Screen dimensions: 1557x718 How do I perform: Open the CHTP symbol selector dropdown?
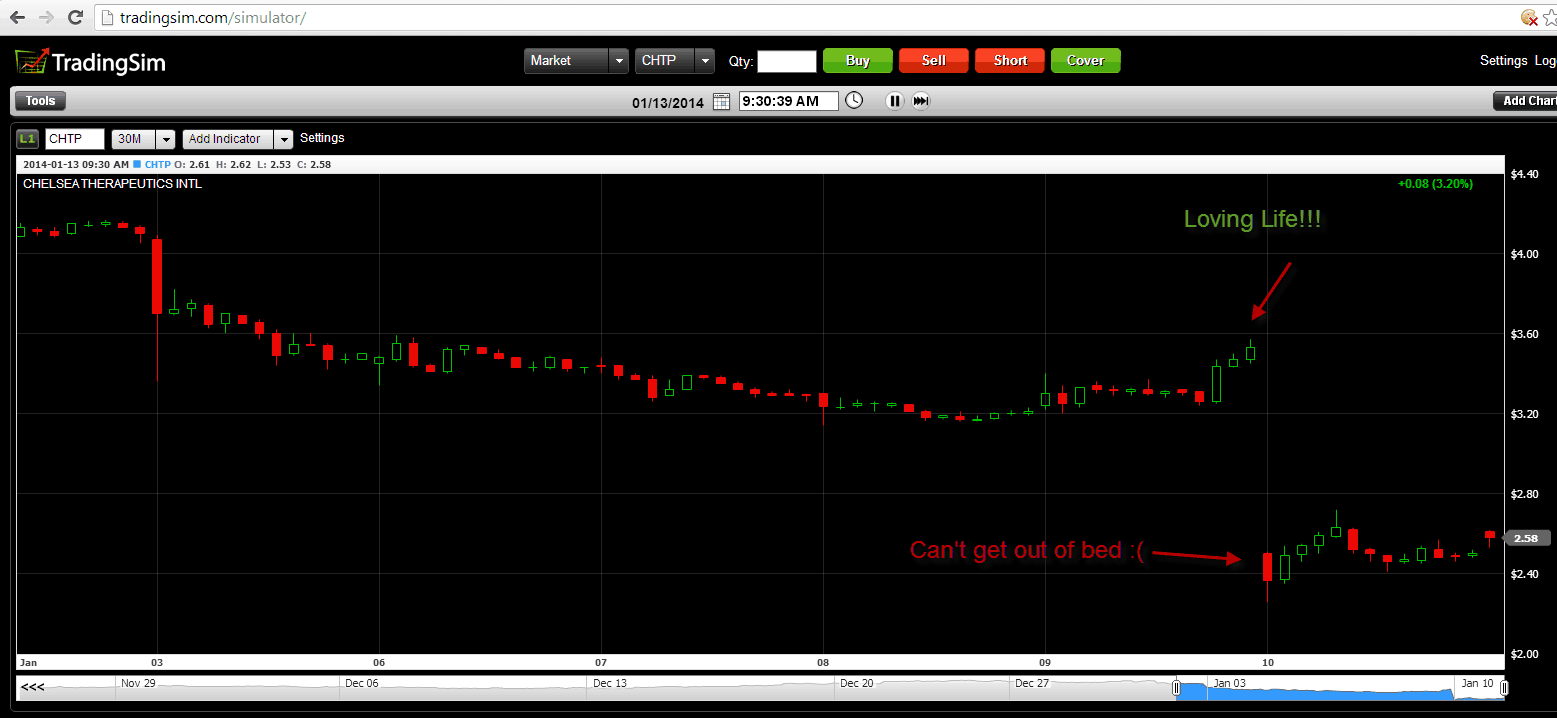(x=705, y=60)
